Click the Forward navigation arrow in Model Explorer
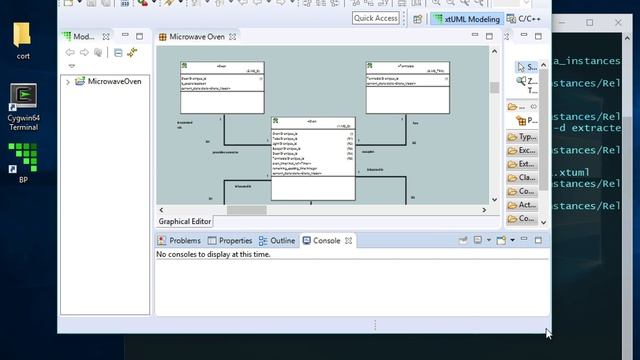The width and height of the screenshot is (640, 360). point(84,52)
